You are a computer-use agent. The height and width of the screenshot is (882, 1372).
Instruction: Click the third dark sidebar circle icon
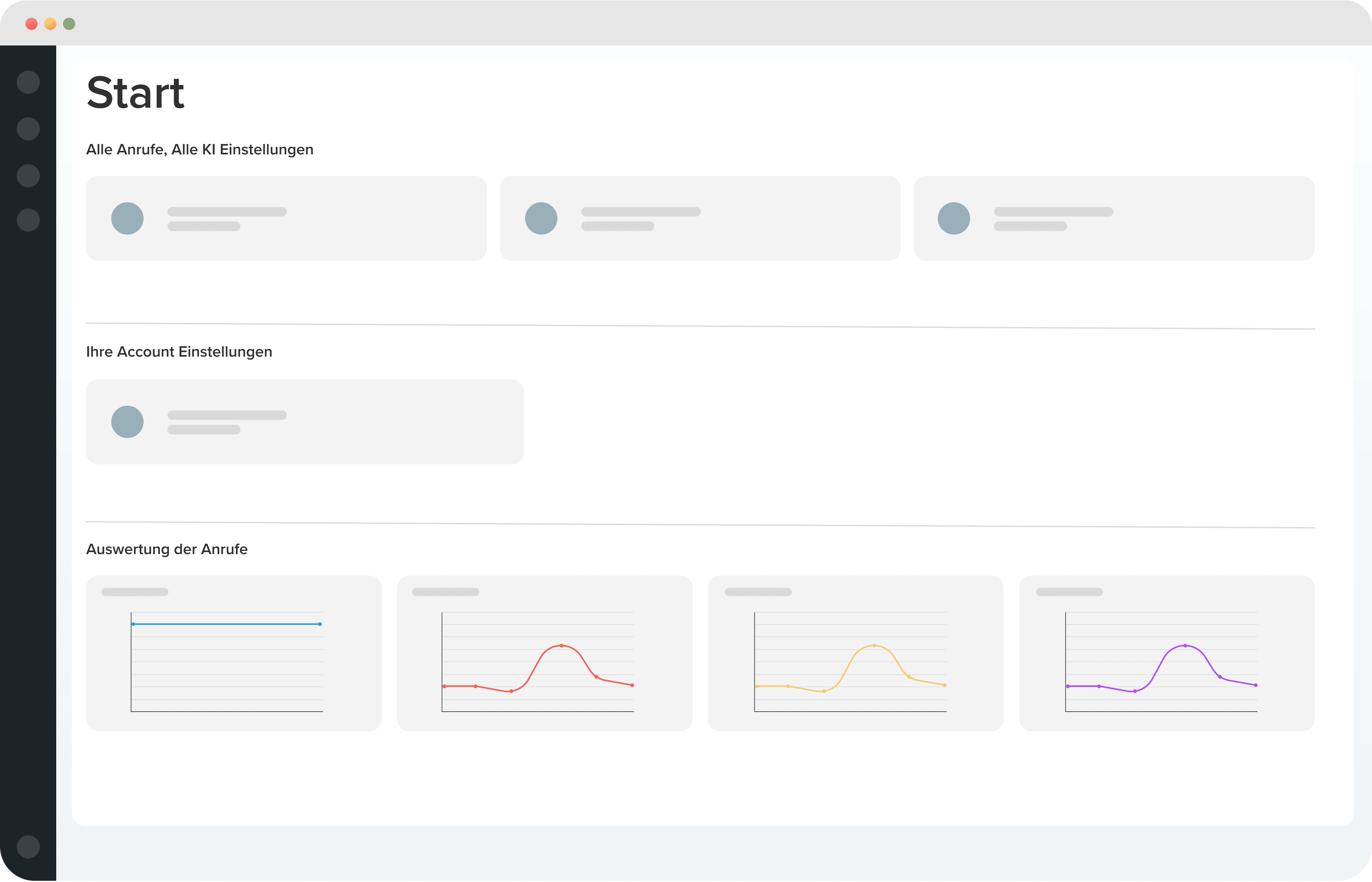pyautogui.click(x=28, y=175)
